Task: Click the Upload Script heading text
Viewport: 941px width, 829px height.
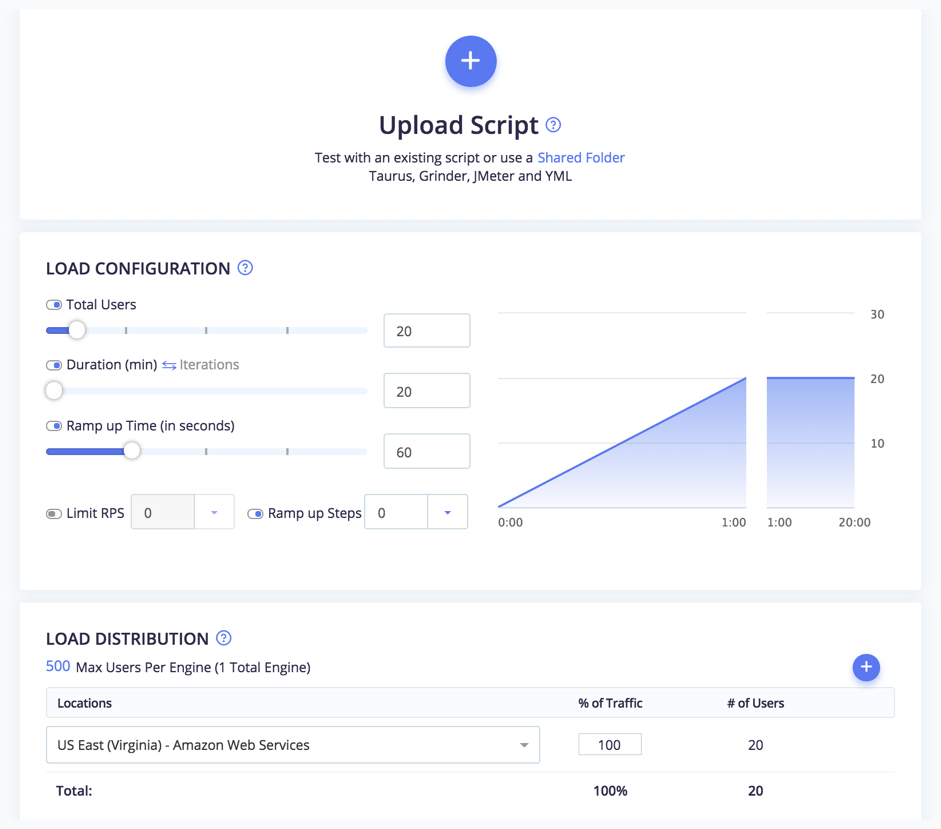Action: click(458, 125)
